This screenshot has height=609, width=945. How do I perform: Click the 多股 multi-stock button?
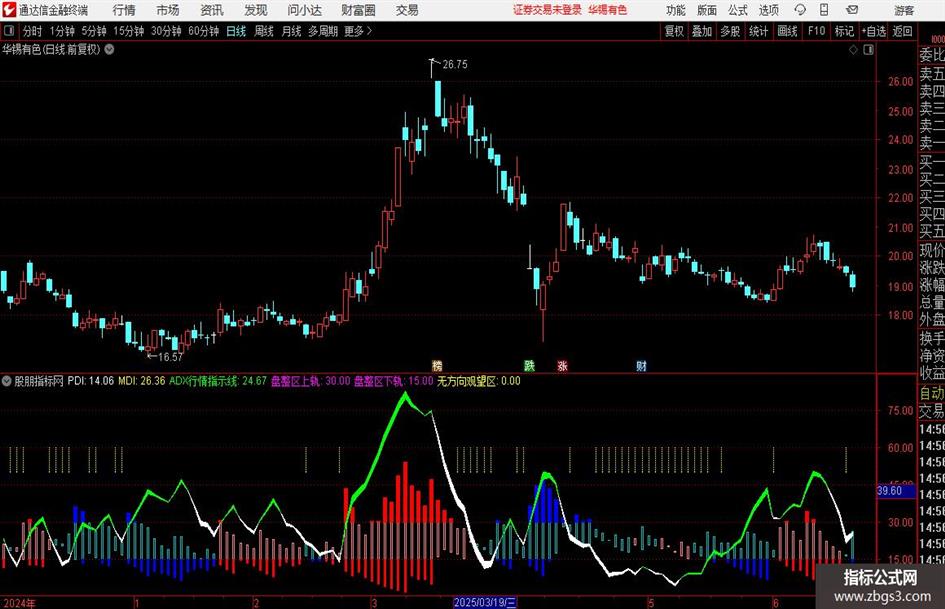(x=730, y=31)
